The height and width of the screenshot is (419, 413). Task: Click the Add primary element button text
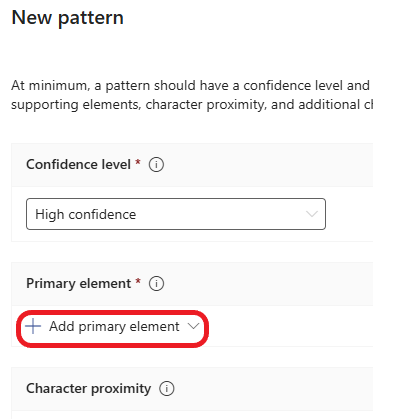coord(114,326)
